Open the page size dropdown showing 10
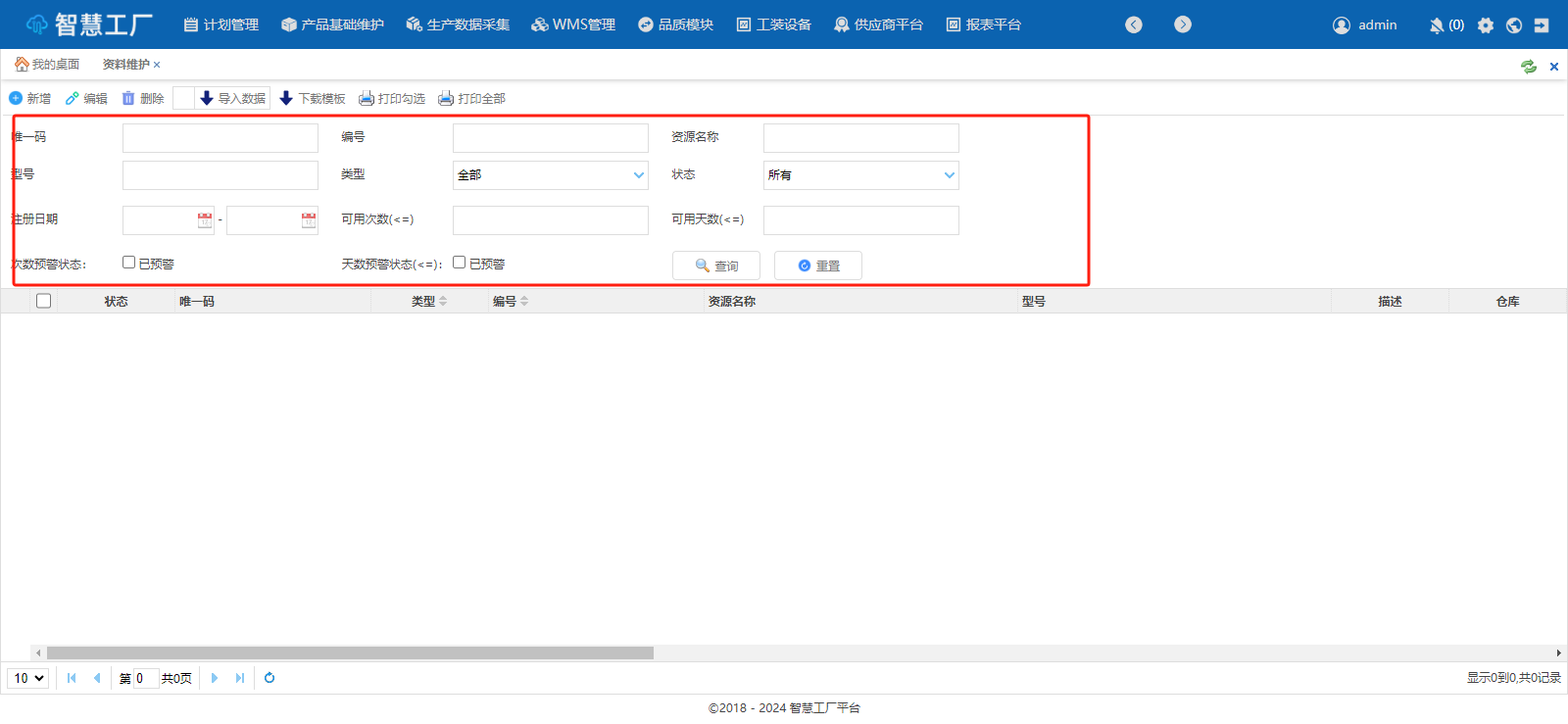The width and height of the screenshot is (1568, 724). click(x=28, y=678)
